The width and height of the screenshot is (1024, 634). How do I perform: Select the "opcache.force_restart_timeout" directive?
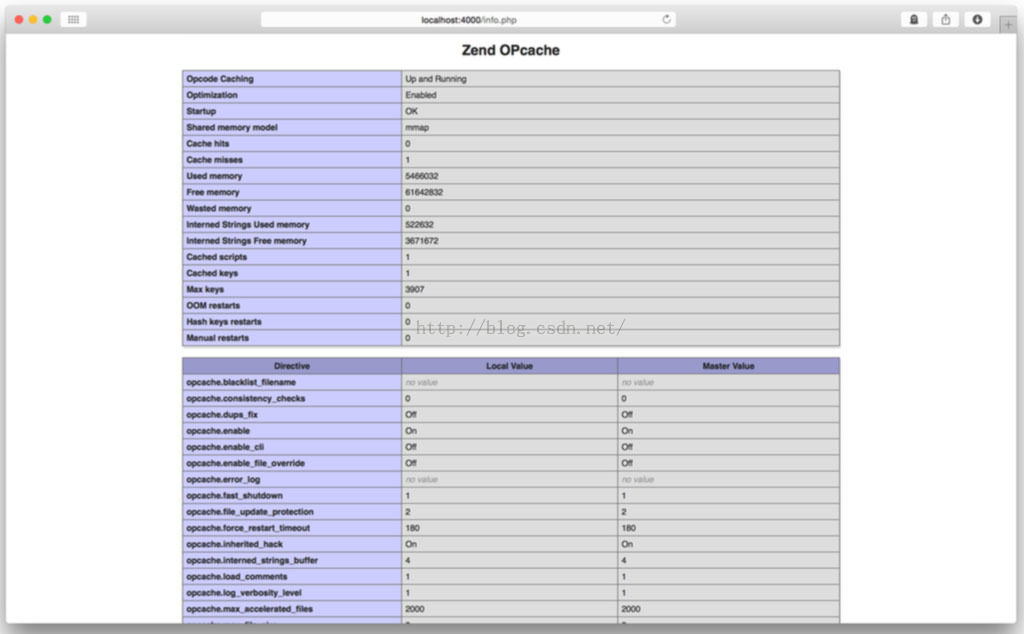248,528
